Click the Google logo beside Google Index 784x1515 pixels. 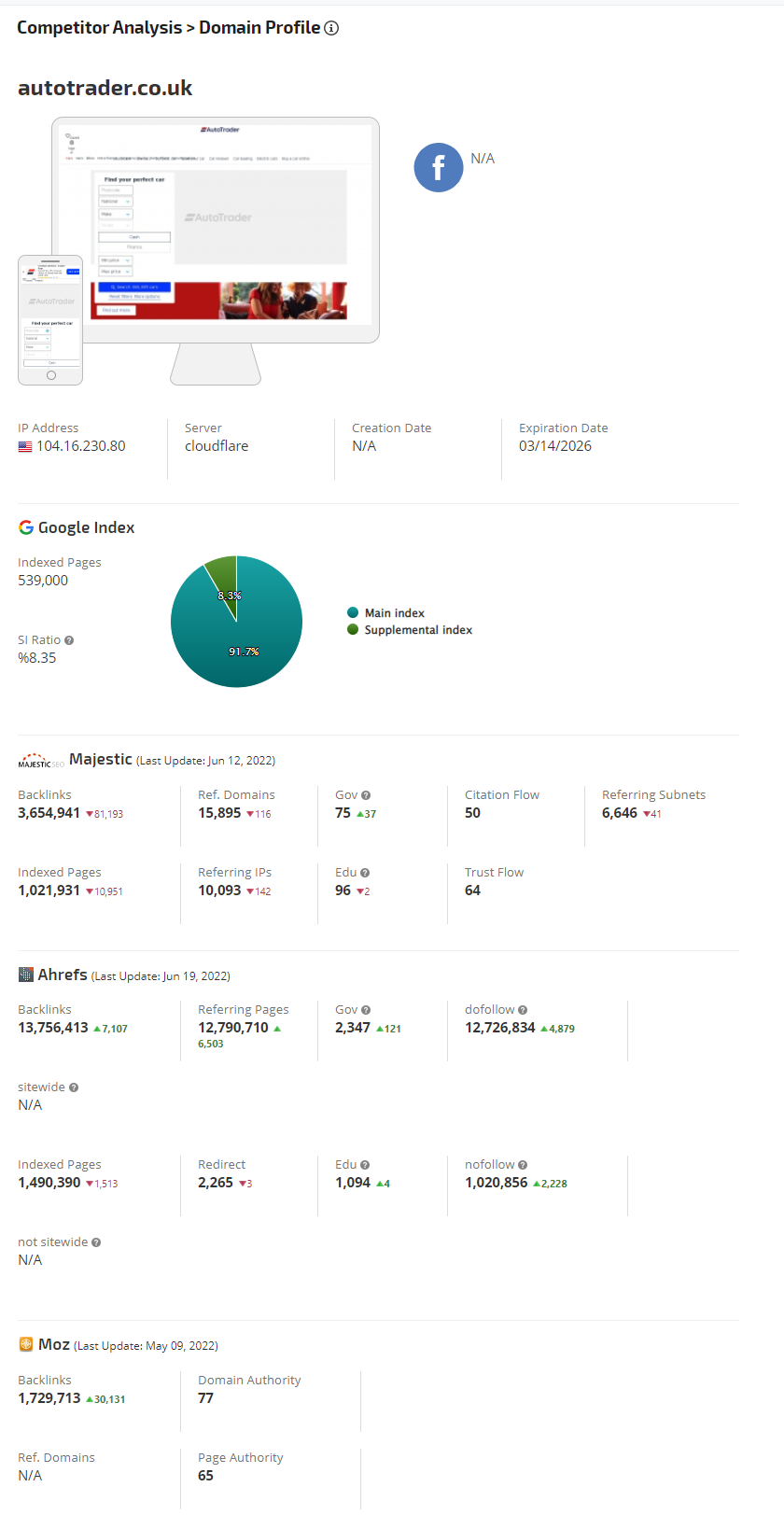click(x=26, y=527)
